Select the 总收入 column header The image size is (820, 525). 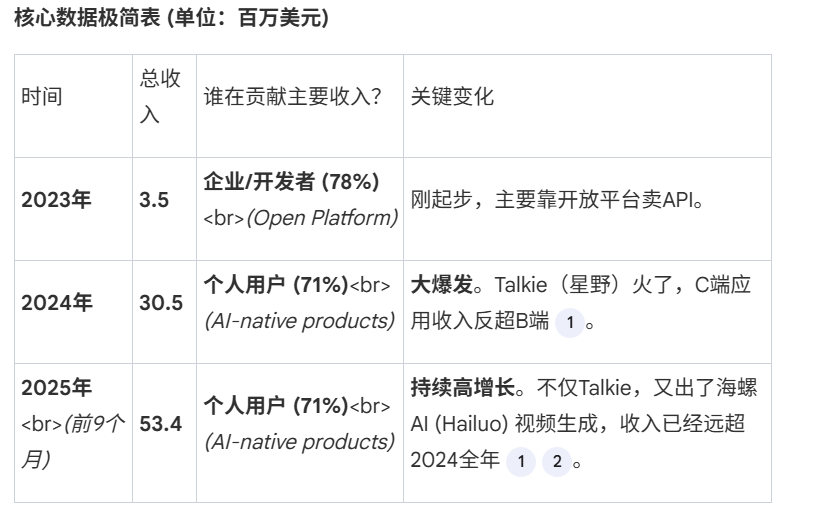coord(159,97)
